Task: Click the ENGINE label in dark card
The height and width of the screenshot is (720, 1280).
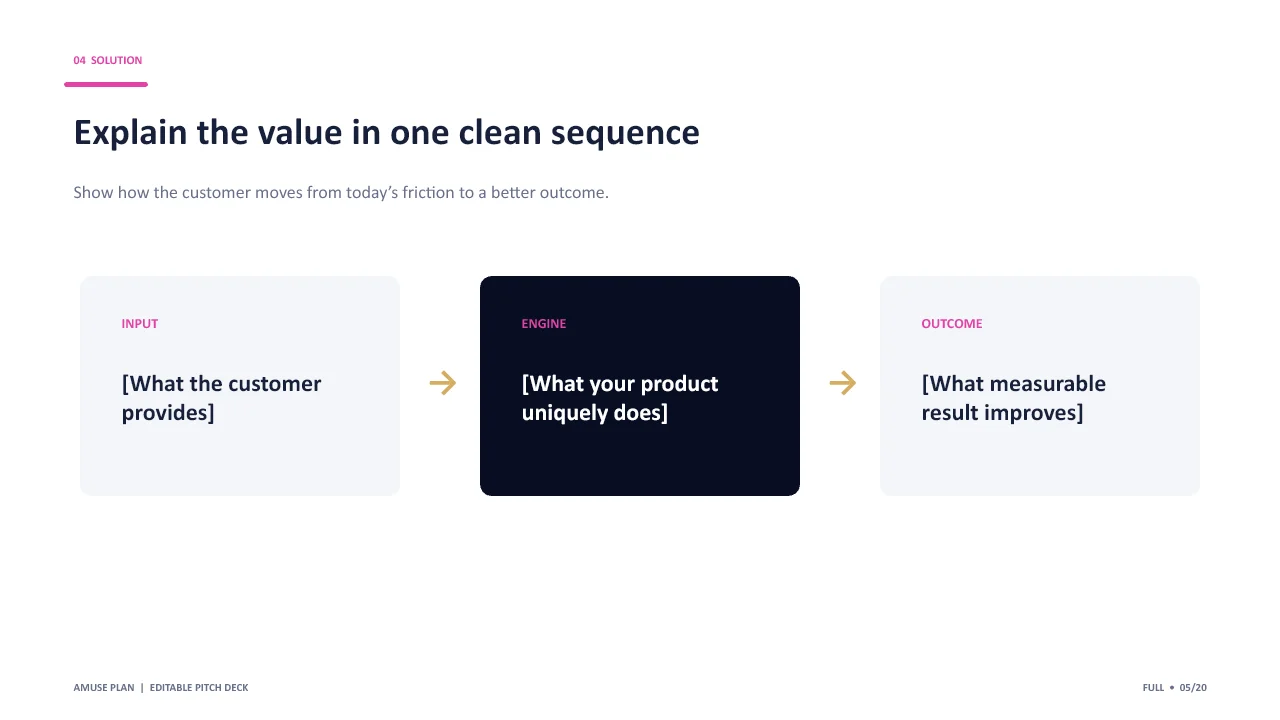Action: (544, 323)
